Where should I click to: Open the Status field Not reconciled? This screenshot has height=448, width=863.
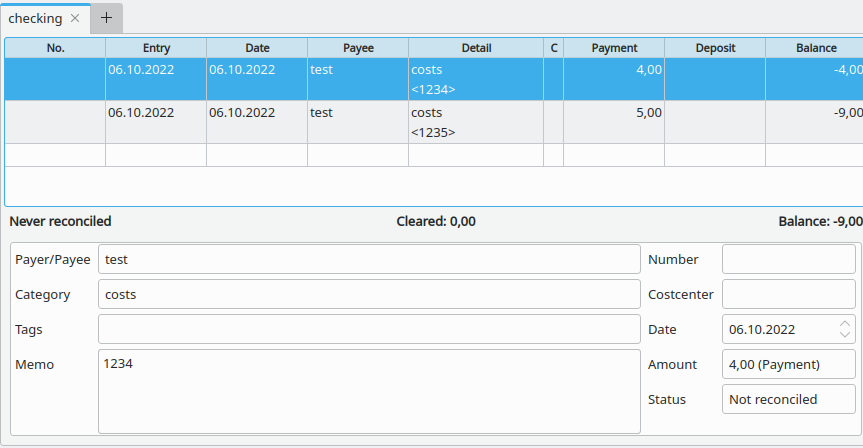point(788,399)
